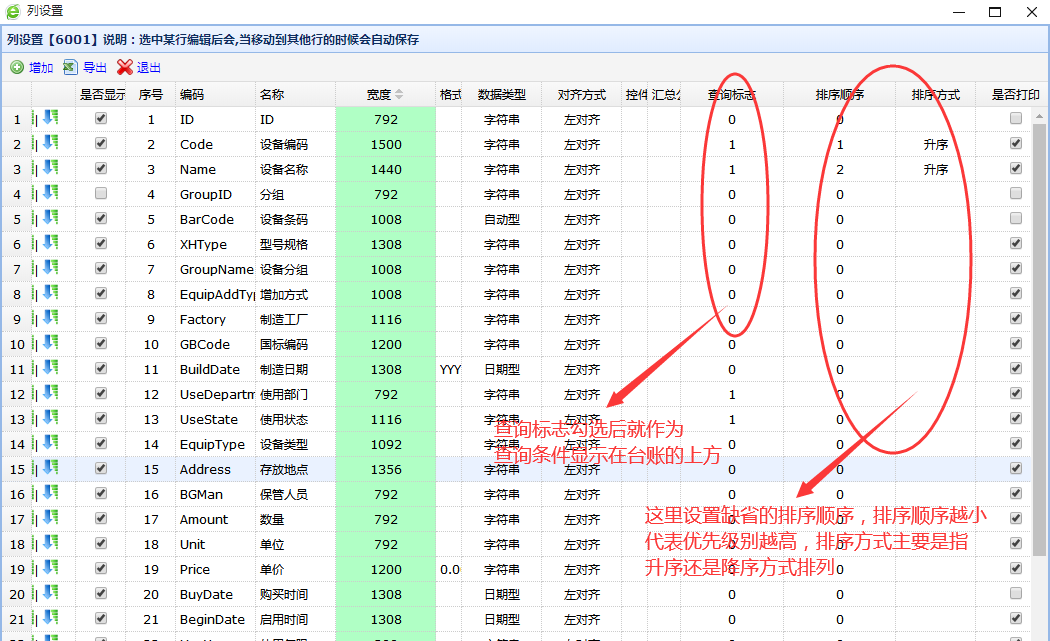
Task: Click the move-down arrow icon for the GroupID row
Action: (x=50, y=194)
